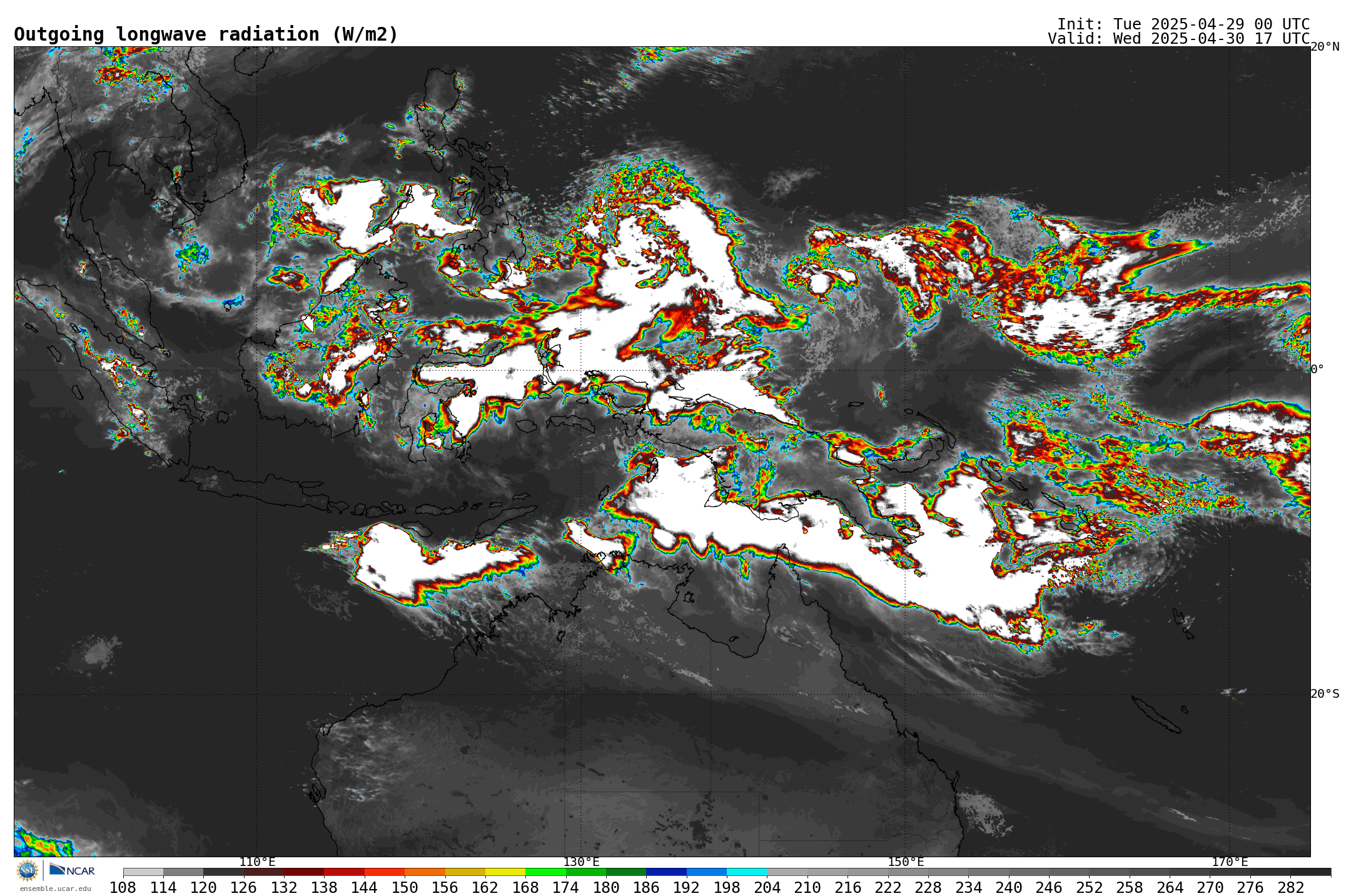1351x896 pixels.
Task: Click the colorbar value 156
Action: pyautogui.click(x=445, y=888)
